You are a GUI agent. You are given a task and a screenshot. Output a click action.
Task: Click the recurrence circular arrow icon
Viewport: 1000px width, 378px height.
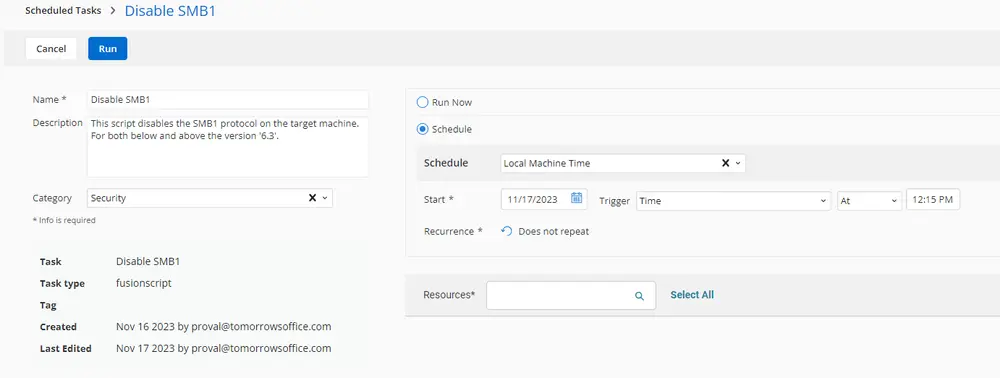pyautogui.click(x=506, y=231)
